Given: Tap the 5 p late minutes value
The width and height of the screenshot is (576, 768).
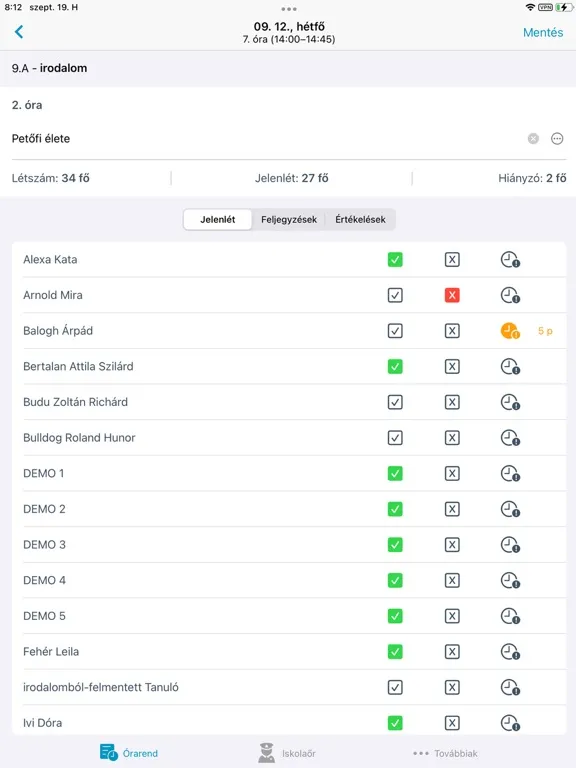Looking at the screenshot, I should [x=545, y=331].
